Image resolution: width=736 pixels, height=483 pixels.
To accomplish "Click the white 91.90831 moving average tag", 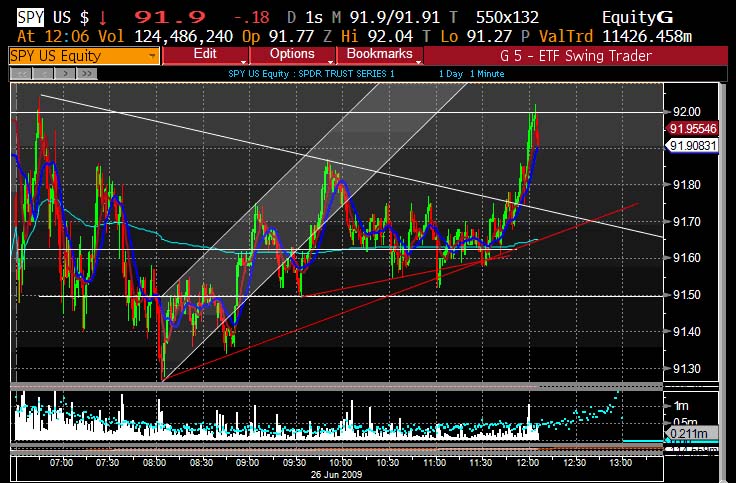I will point(692,146).
